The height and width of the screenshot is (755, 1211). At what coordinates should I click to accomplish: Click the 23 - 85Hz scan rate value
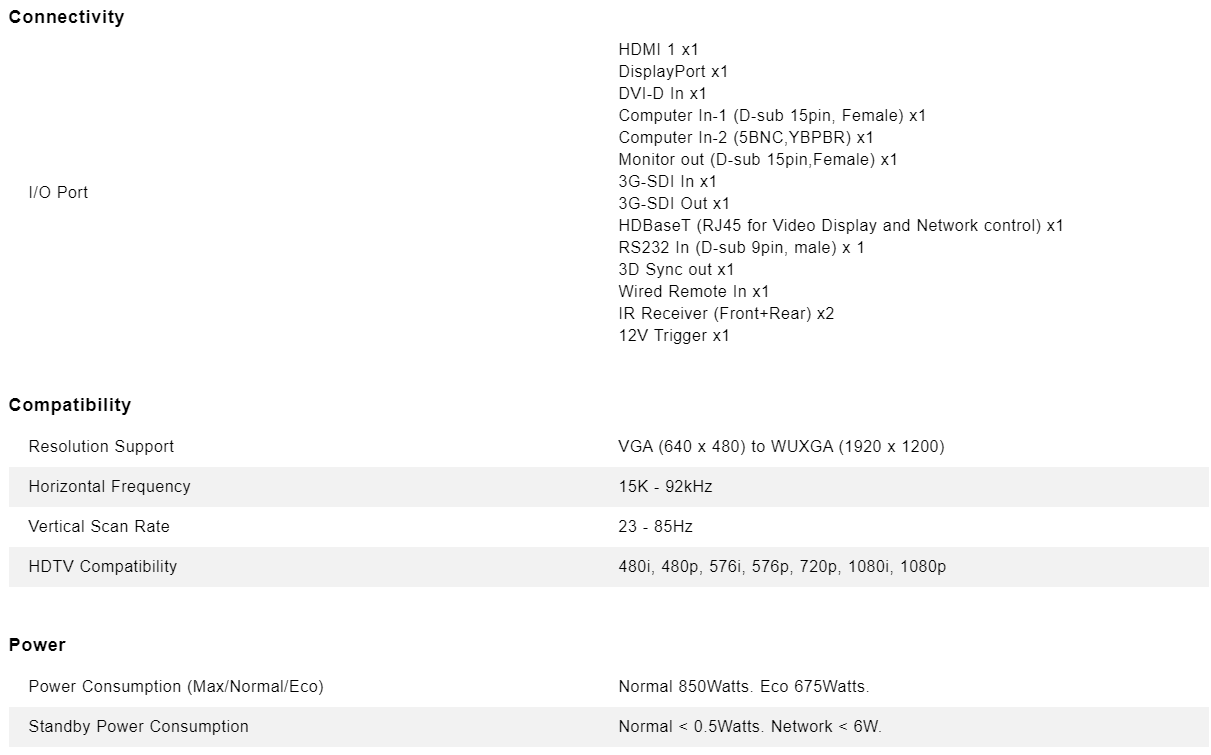pyautogui.click(x=655, y=526)
